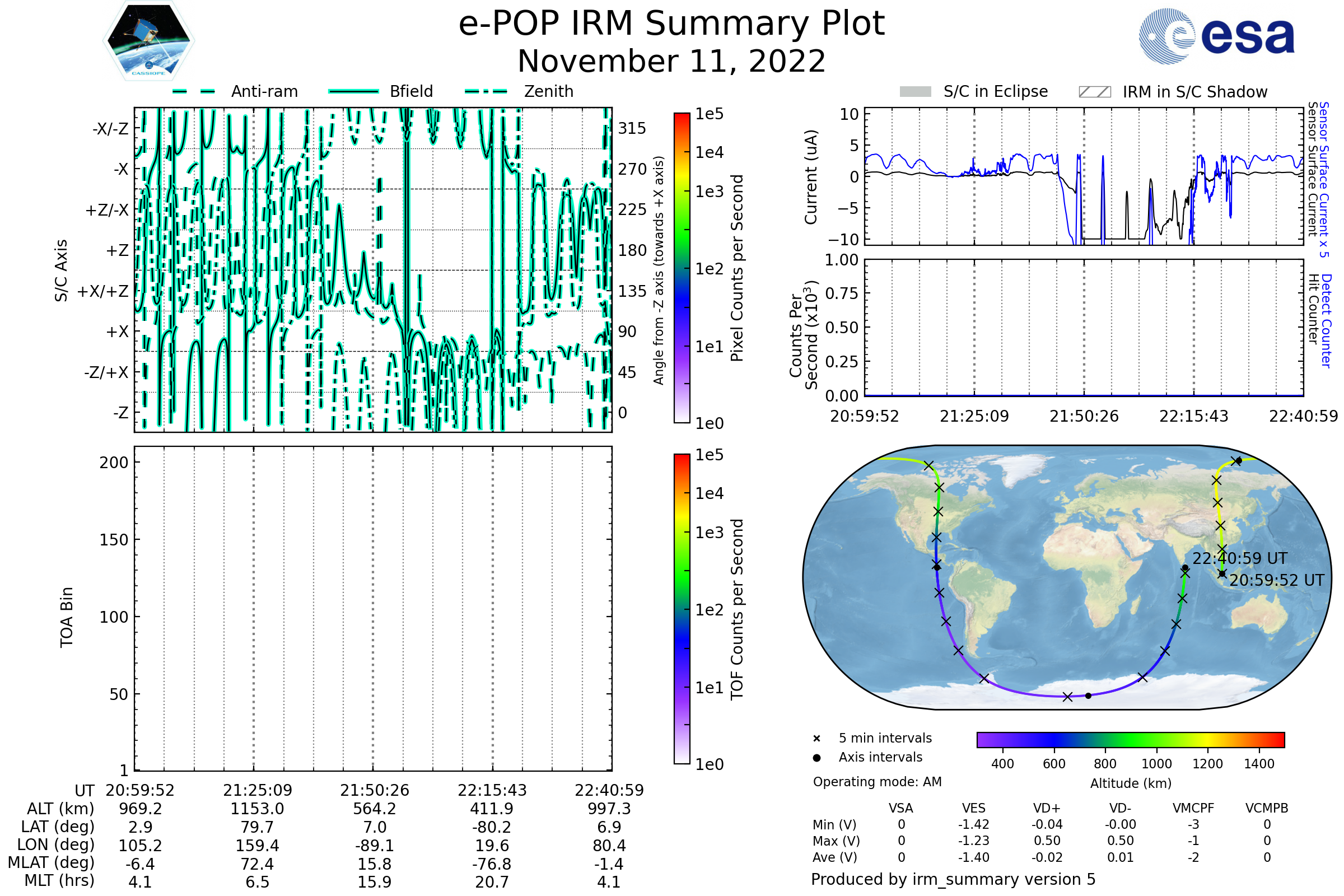The image size is (1344, 896).
Task: Click the Pixel Counts per Second colorbar
Action: tap(682, 268)
